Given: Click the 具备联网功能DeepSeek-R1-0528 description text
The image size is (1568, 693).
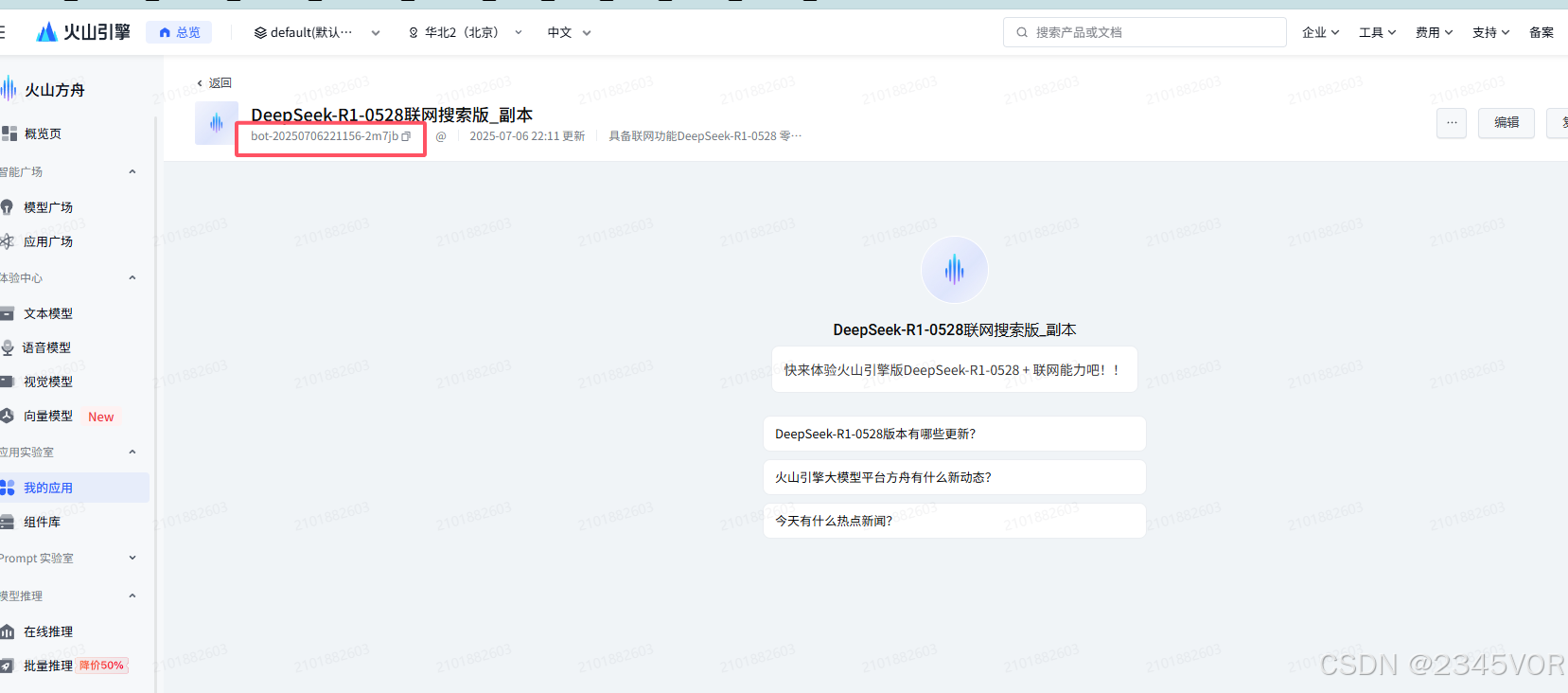Looking at the screenshot, I should tap(705, 136).
